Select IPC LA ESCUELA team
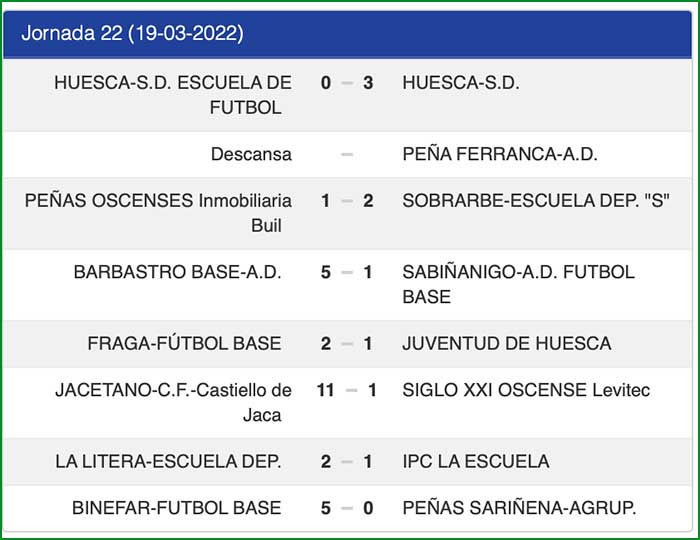The width and height of the screenshot is (700, 540). coord(476,461)
